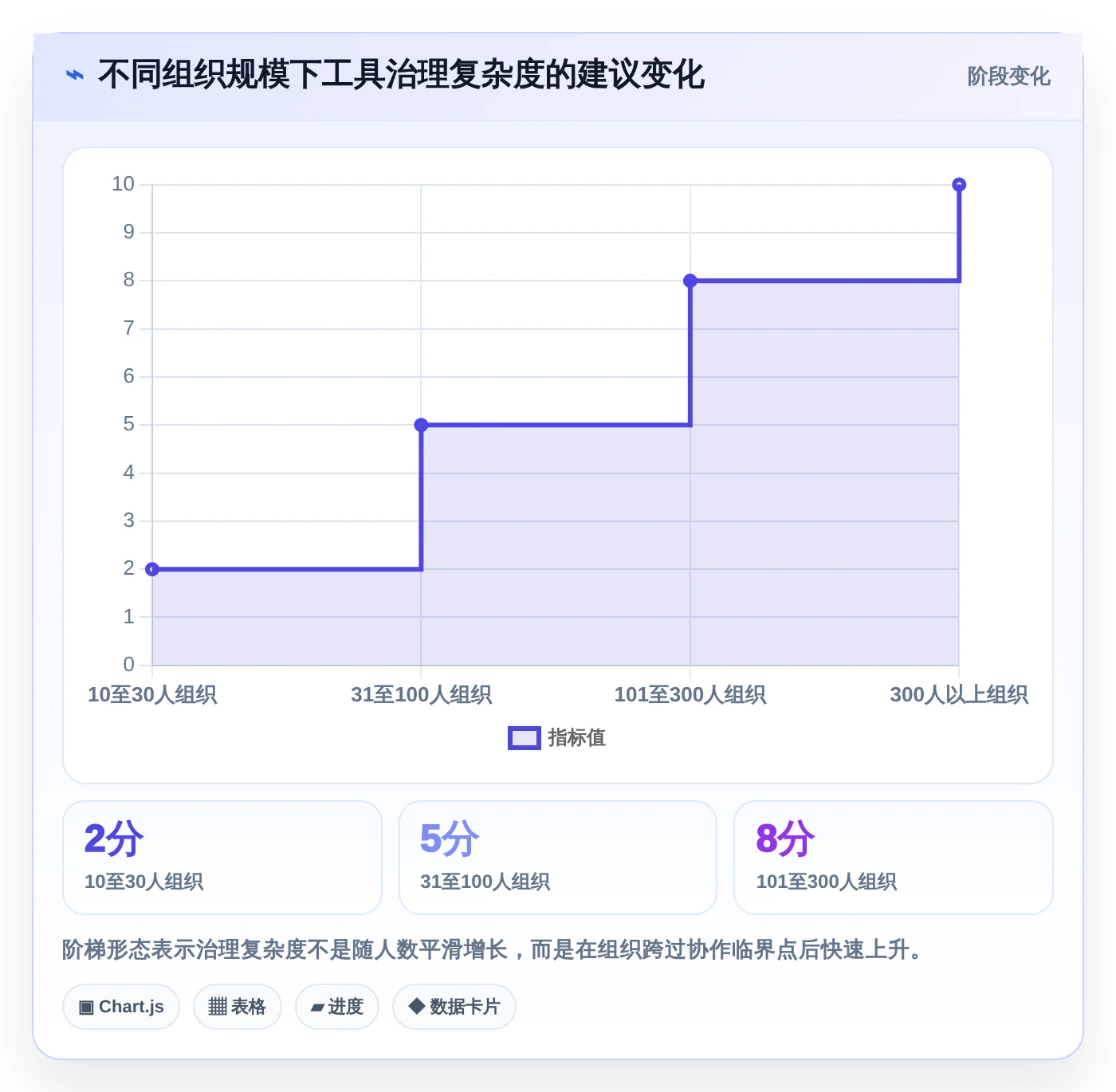Click the lightning bolt icon beside the title
This screenshot has height=1092, width=1116.
[74, 76]
